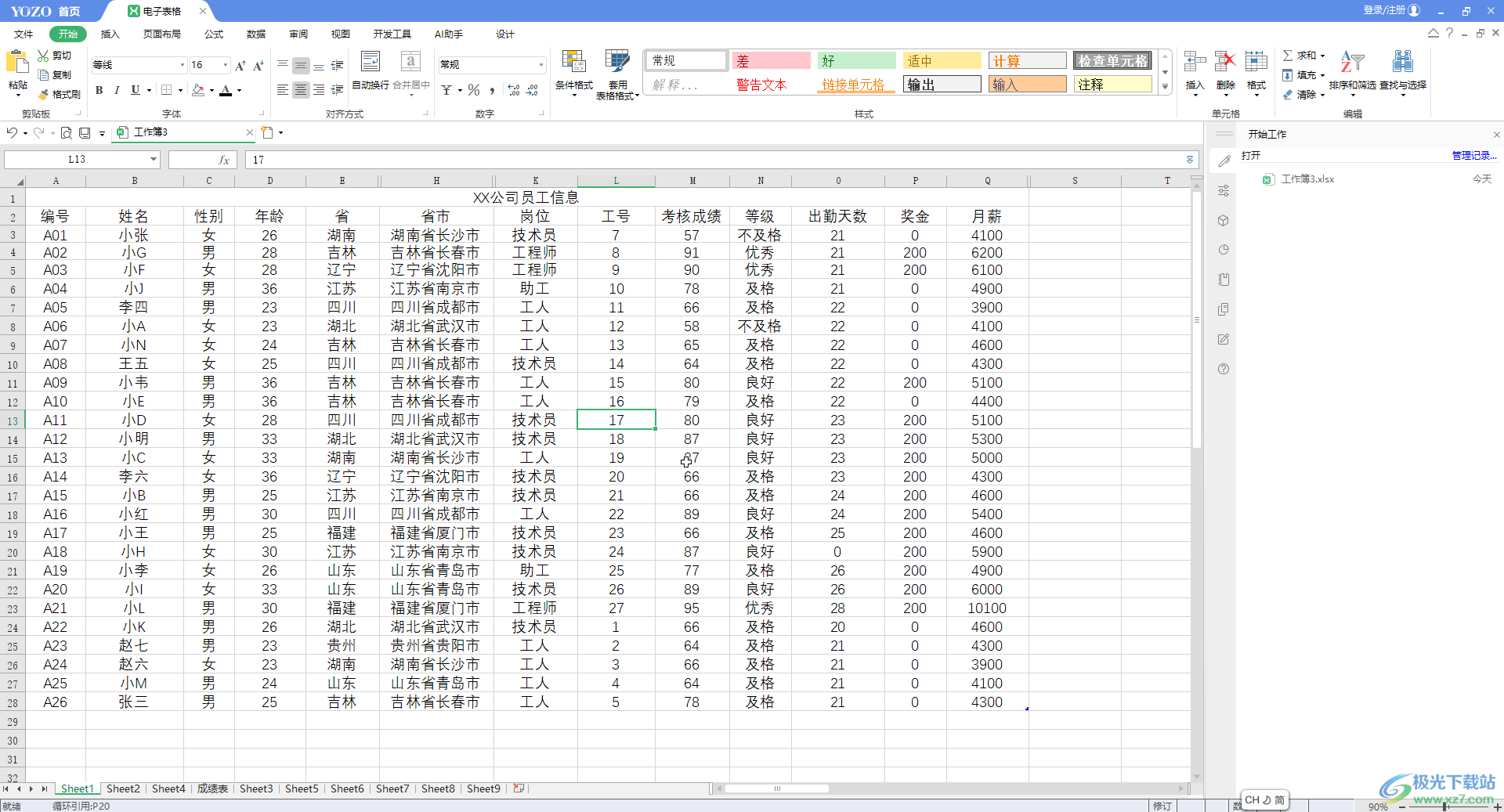The width and height of the screenshot is (1504, 812).
Task: Open recent file 工作簿3.xlsx
Action: click(x=1307, y=179)
